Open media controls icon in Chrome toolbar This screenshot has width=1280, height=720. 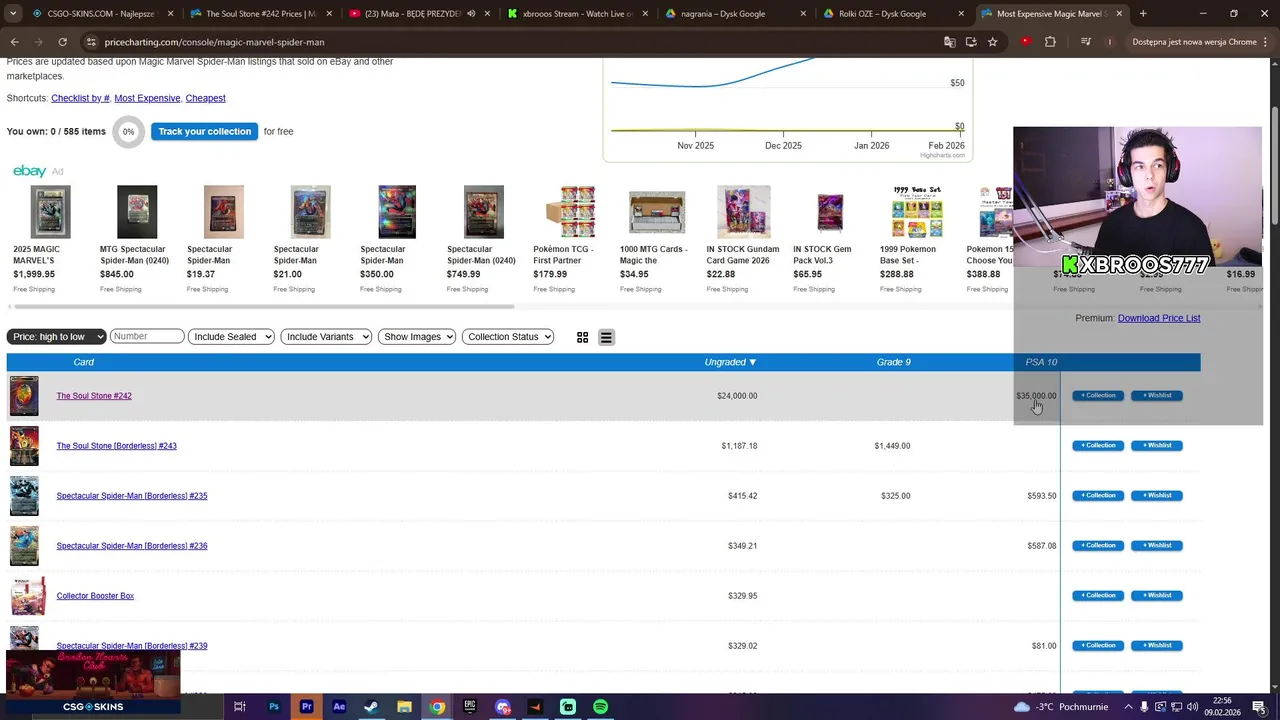click(x=1086, y=42)
